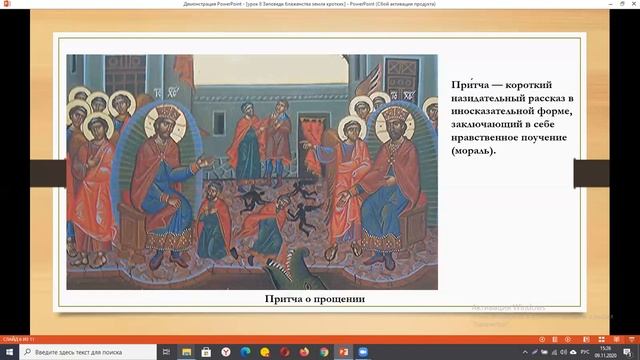Launch Yandex Browser from the taskbar
Screen dimensions: 640x360
click(x=226, y=352)
